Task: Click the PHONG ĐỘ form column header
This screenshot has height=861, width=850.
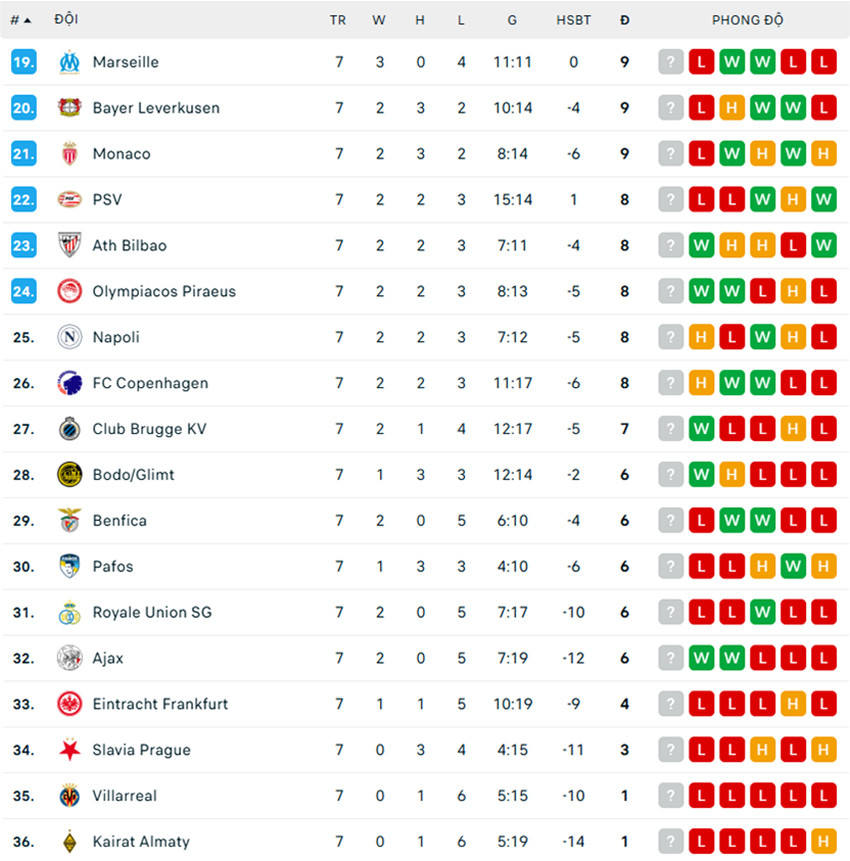Action: pyautogui.click(x=747, y=20)
